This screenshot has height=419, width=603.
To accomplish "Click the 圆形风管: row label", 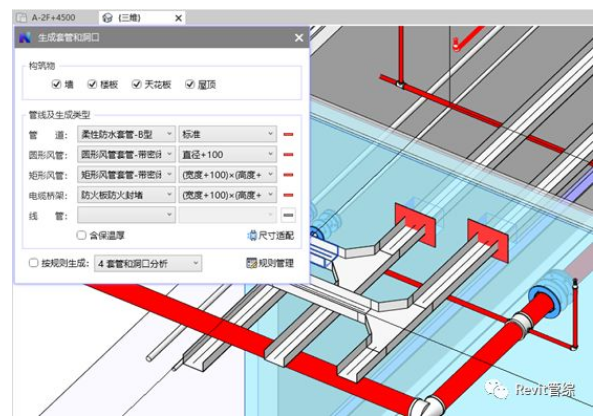I will coord(48,155).
